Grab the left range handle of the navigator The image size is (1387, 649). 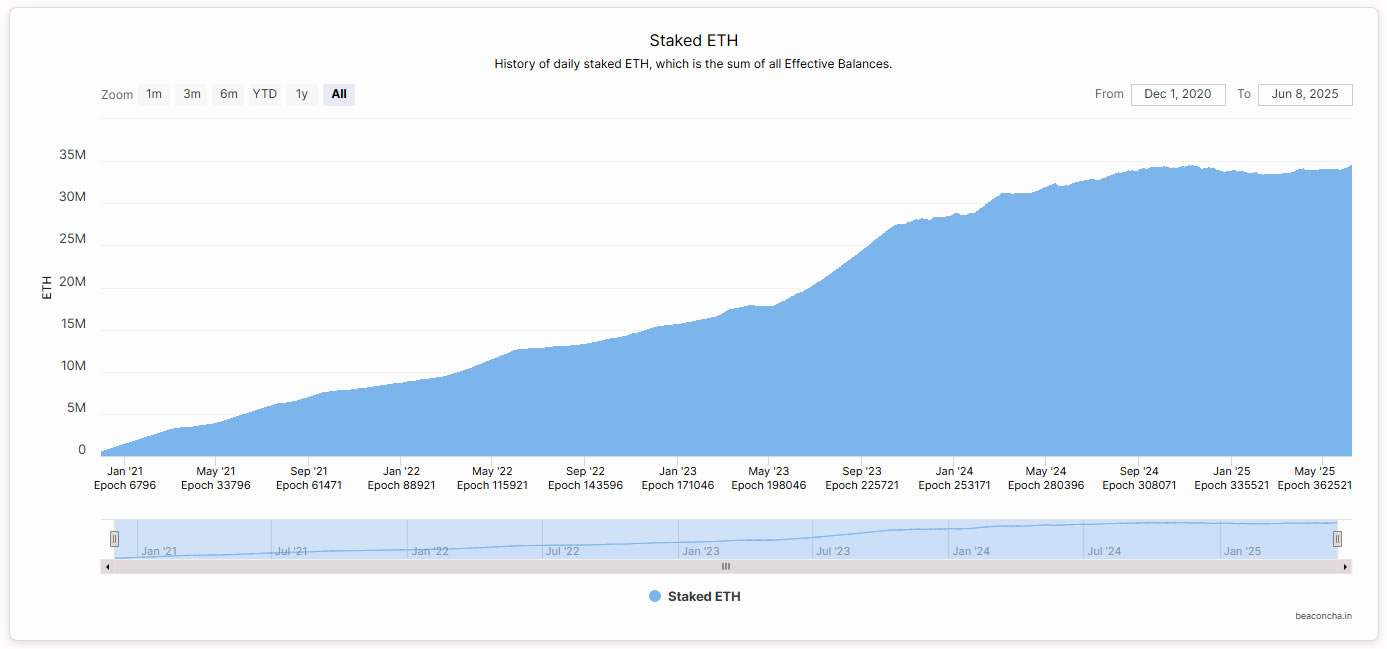[x=116, y=538]
